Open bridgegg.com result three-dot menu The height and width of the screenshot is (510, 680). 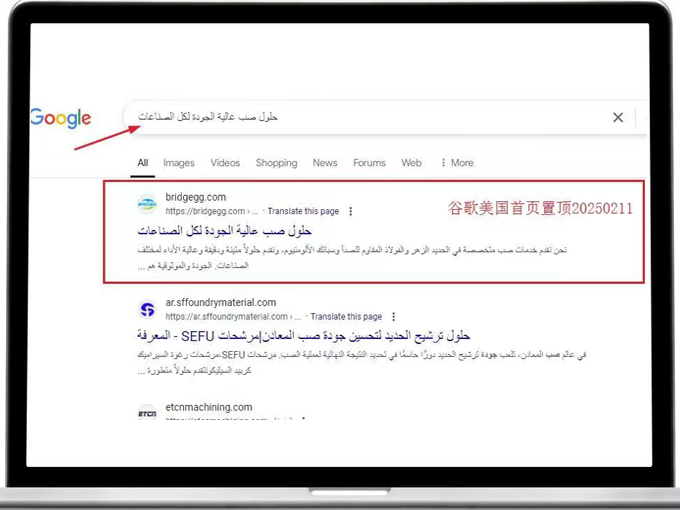[x=350, y=211]
